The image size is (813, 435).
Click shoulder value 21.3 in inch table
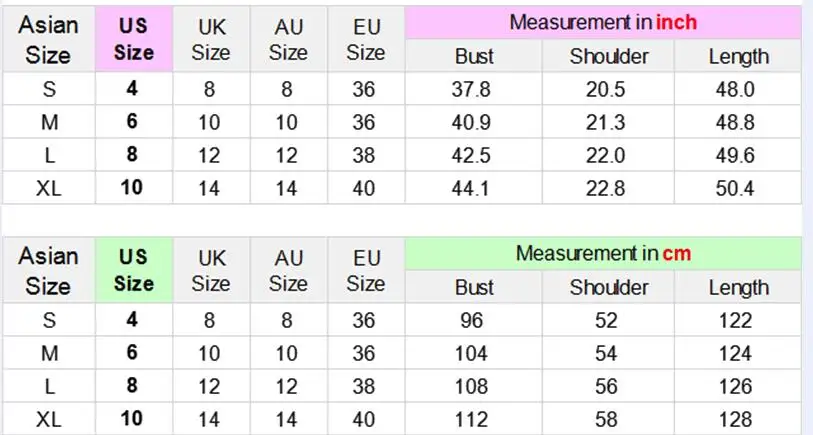[x=606, y=122]
